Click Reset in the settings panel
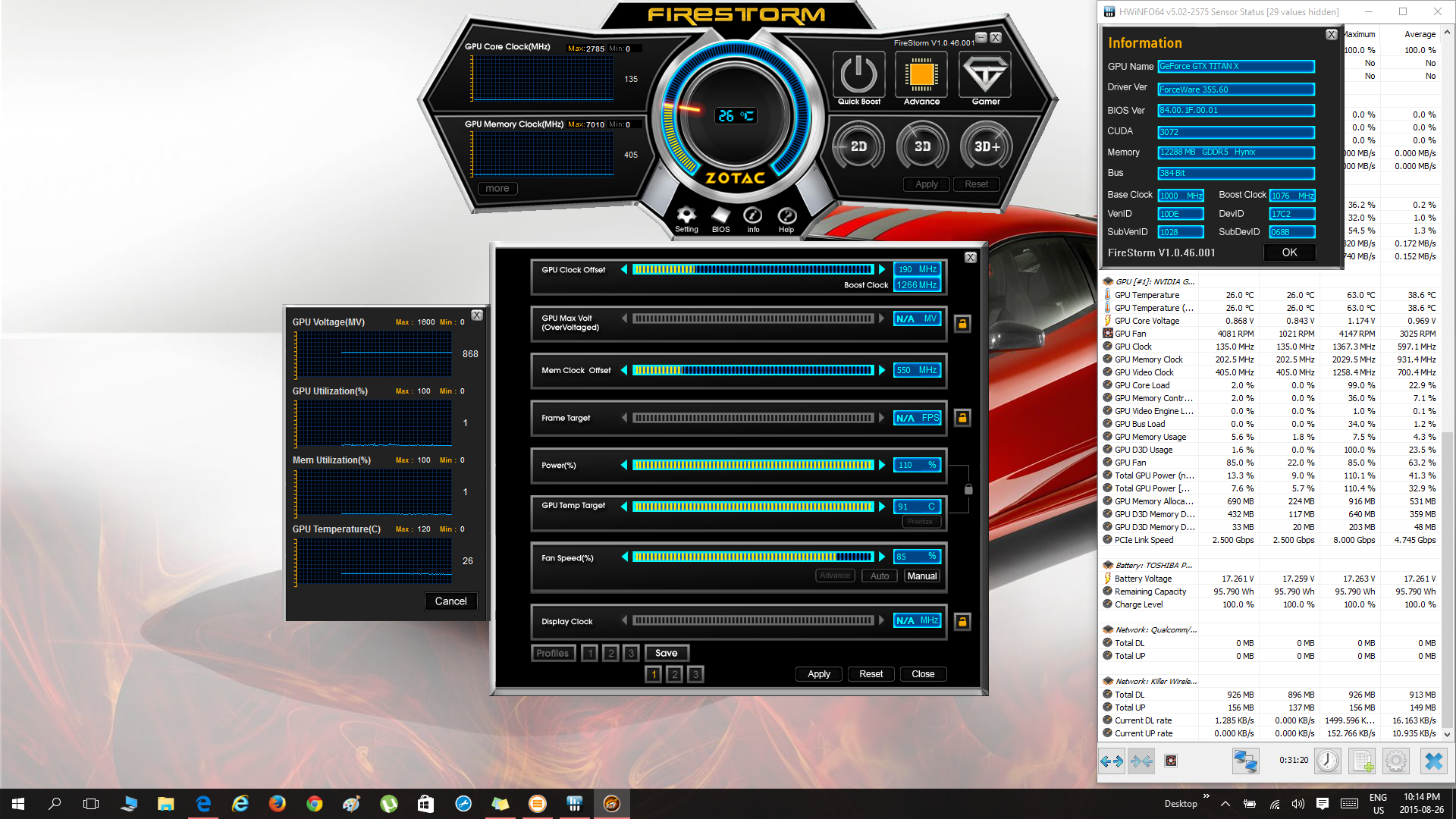The width and height of the screenshot is (1456, 819). 871,674
